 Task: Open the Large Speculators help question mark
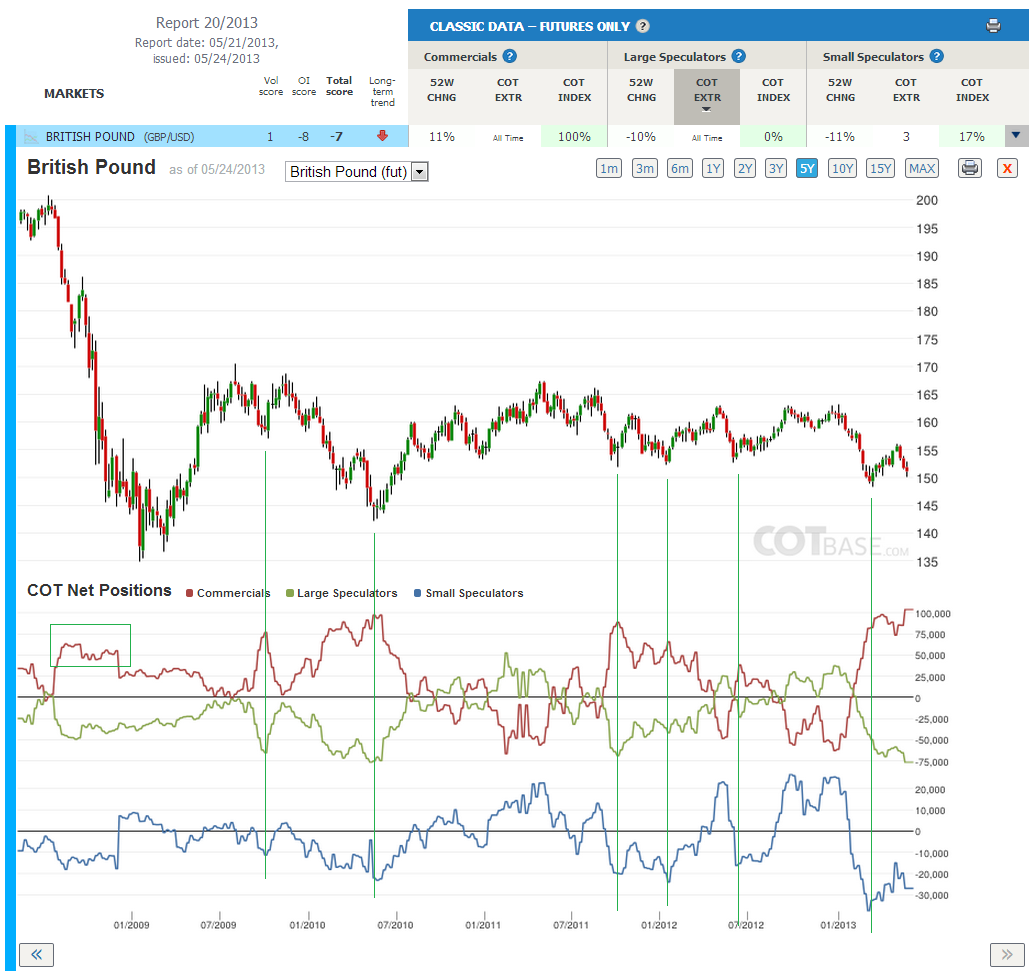tap(739, 56)
